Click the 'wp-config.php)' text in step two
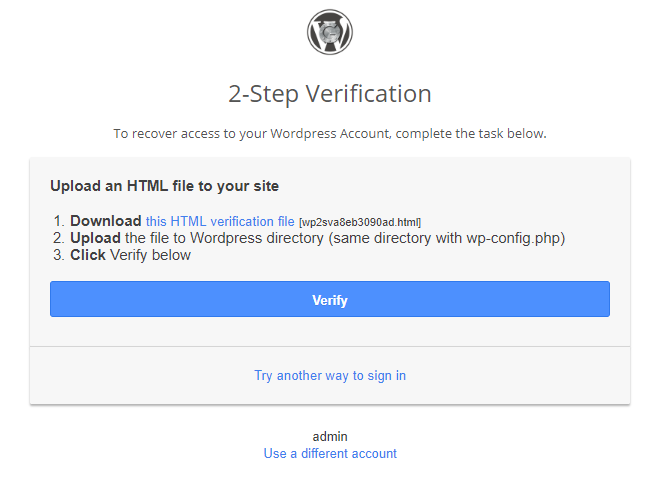The width and height of the screenshot is (651, 479). click(516, 238)
